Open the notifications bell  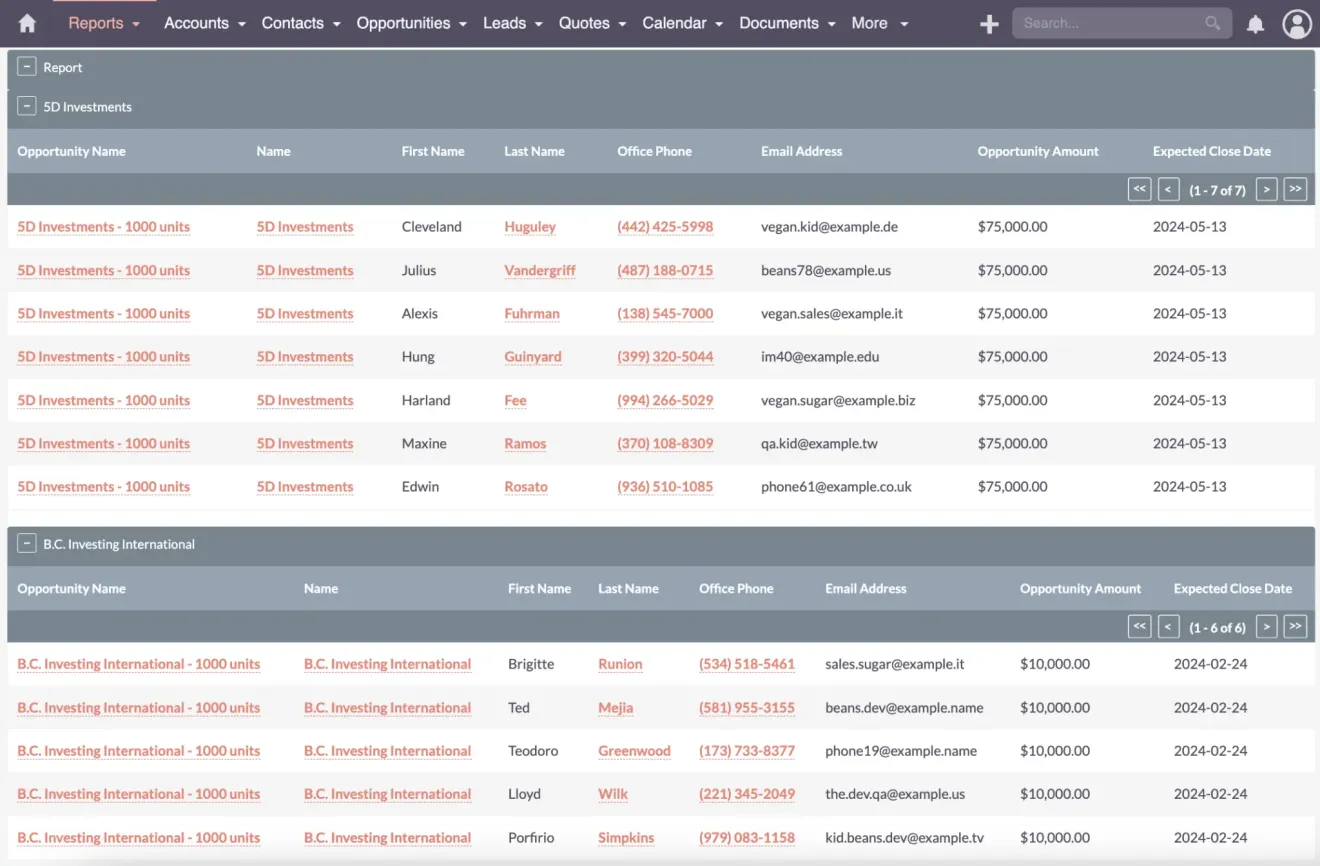1255,23
